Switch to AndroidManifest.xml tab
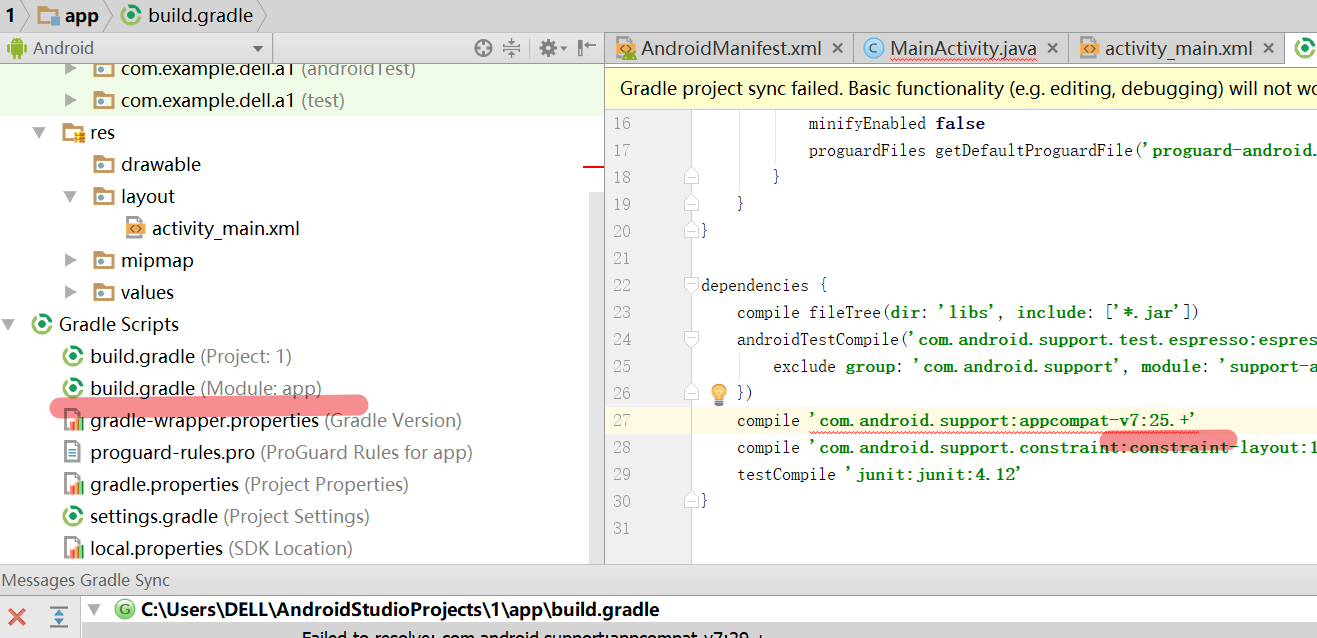 click(x=731, y=48)
